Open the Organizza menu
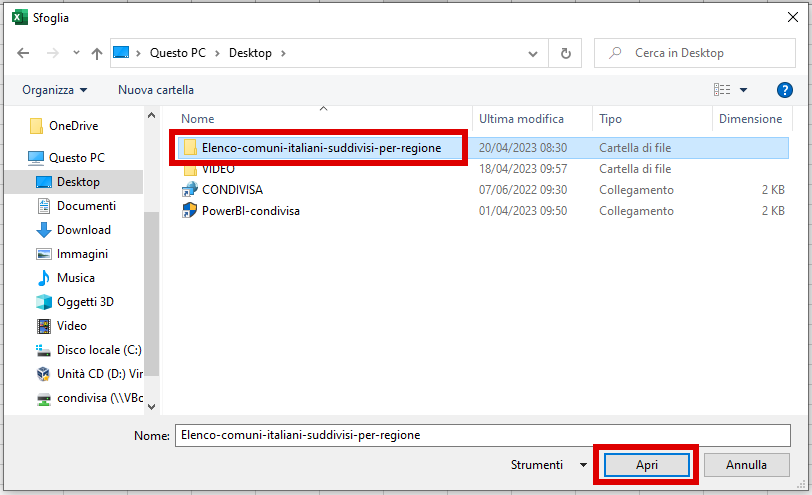This screenshot has height=495, width=812. tap(54, 90)
